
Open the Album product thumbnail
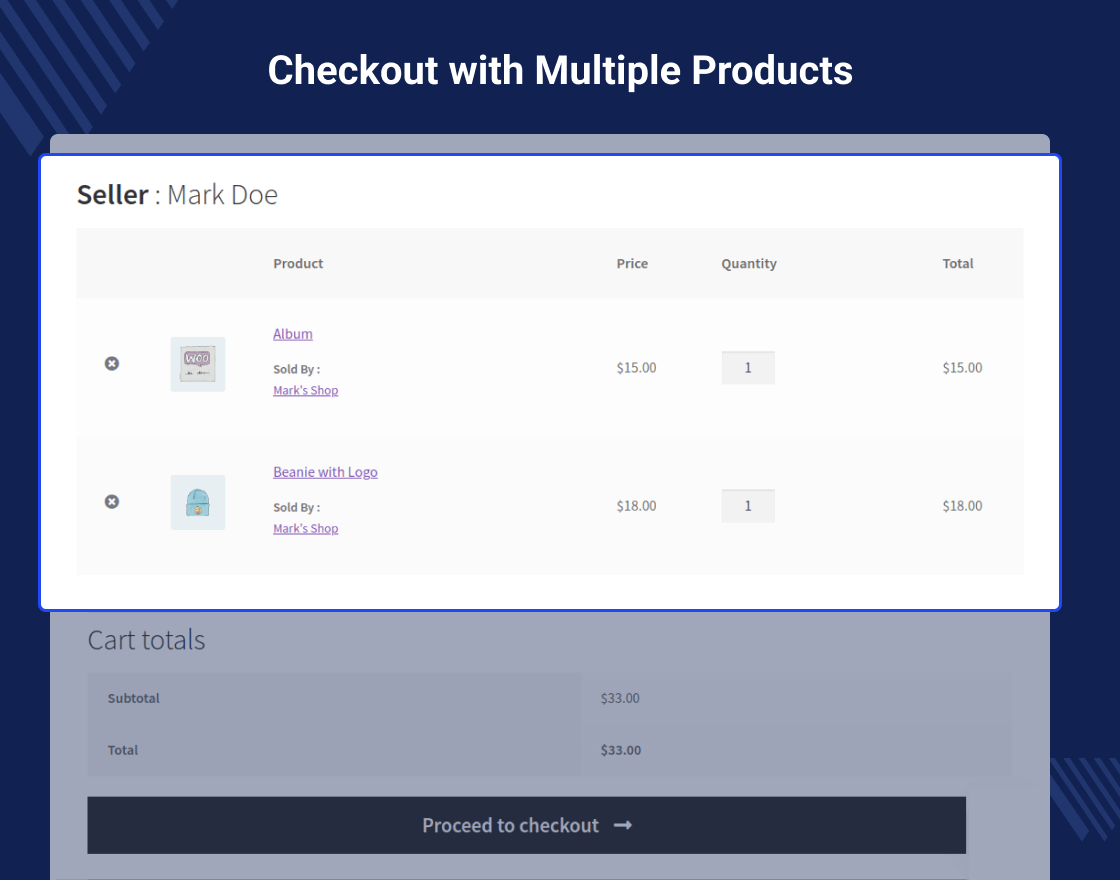tap(198, 364)
